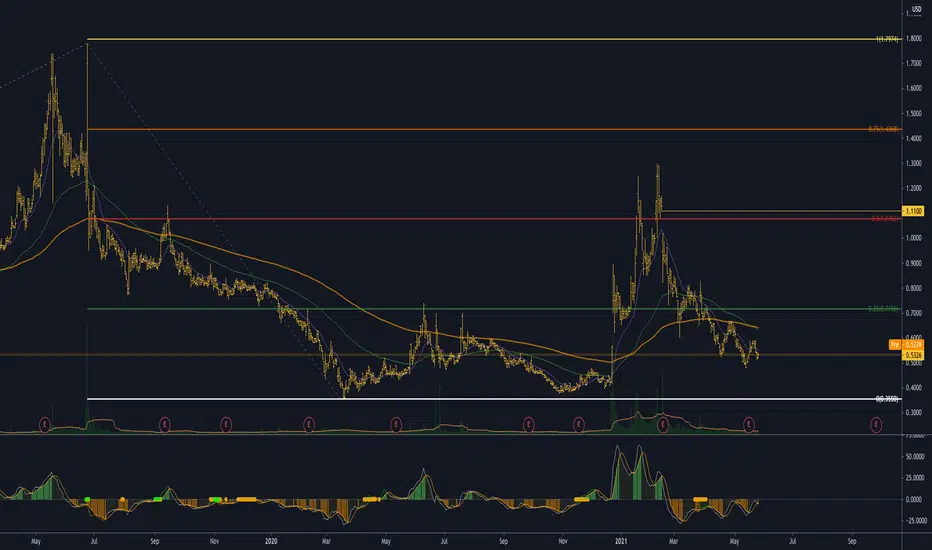Click the 1.3000 tick on price scale
932x550 pixels.
pos(914,163)
